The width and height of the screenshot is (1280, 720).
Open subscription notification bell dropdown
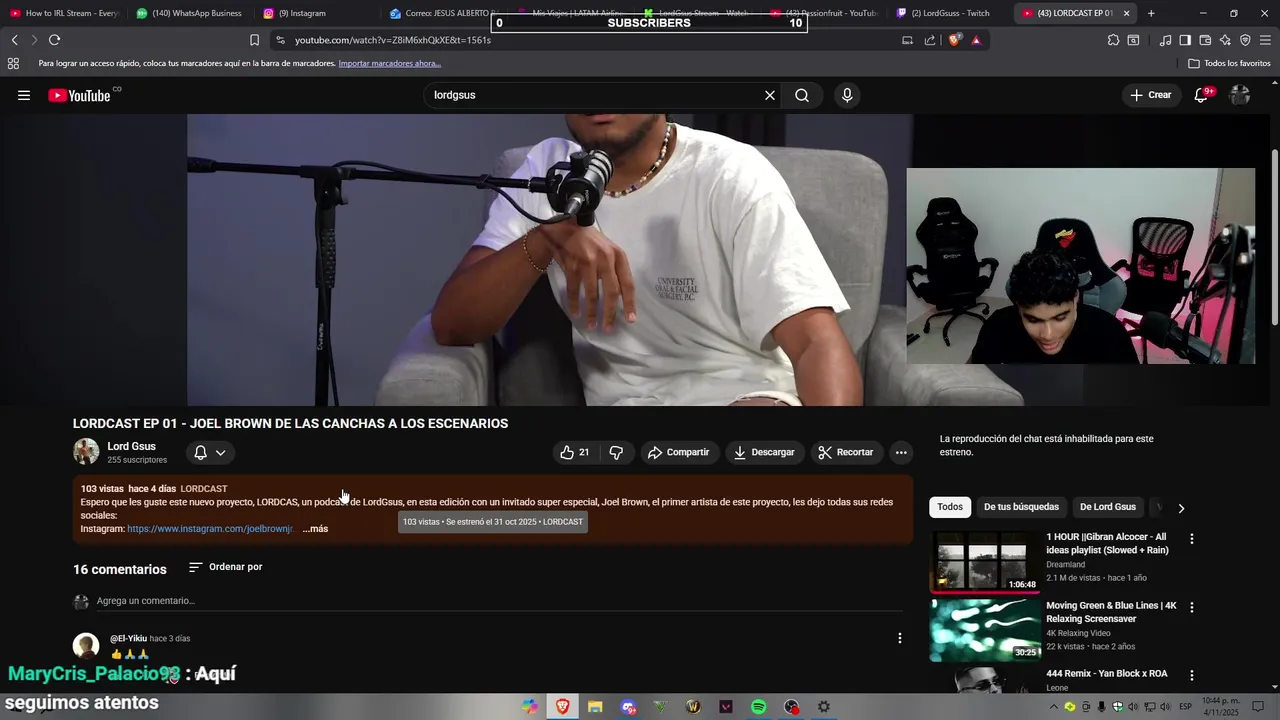tap(210, 452)
